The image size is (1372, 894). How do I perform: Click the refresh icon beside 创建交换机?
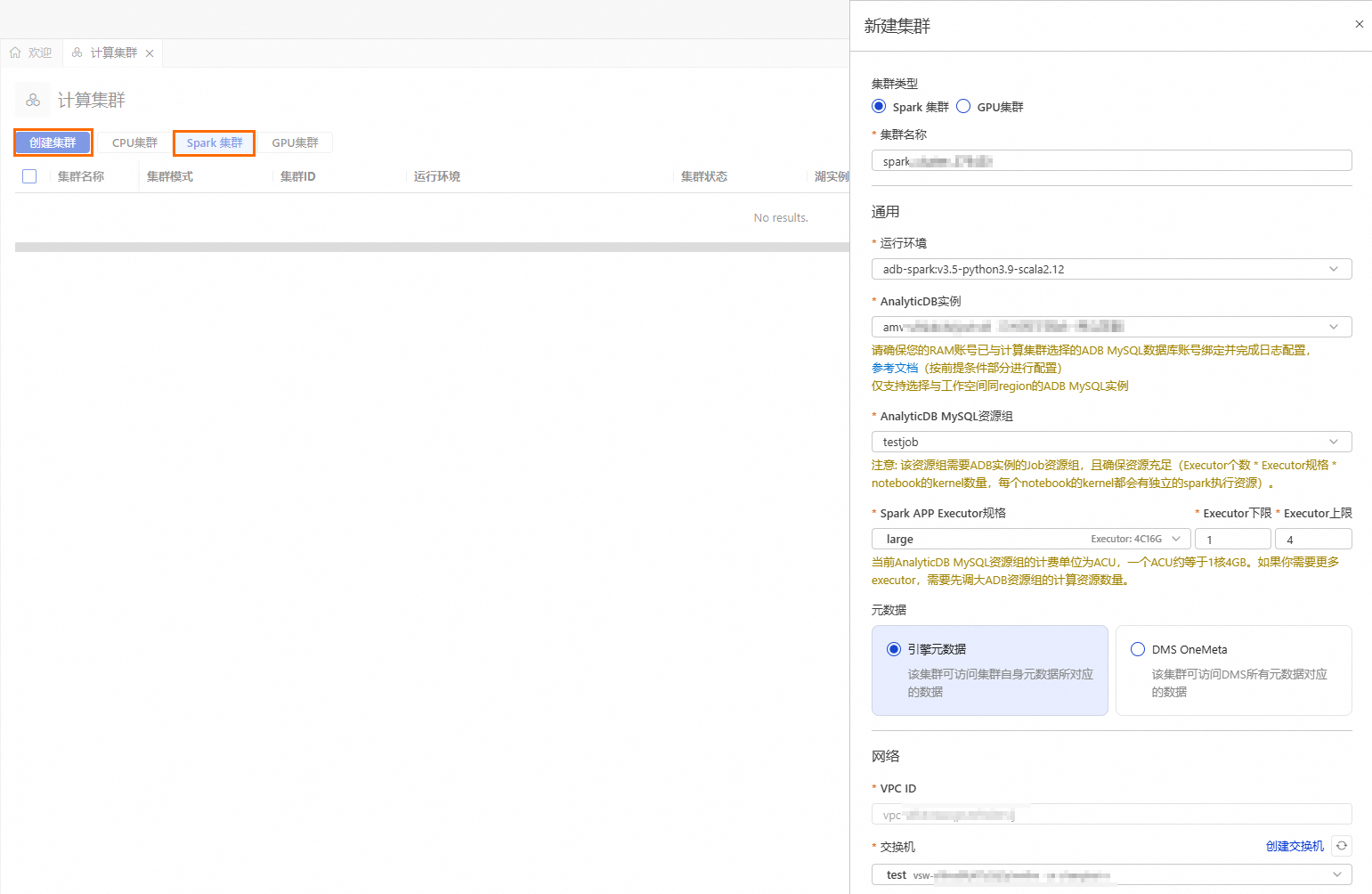1342,846
